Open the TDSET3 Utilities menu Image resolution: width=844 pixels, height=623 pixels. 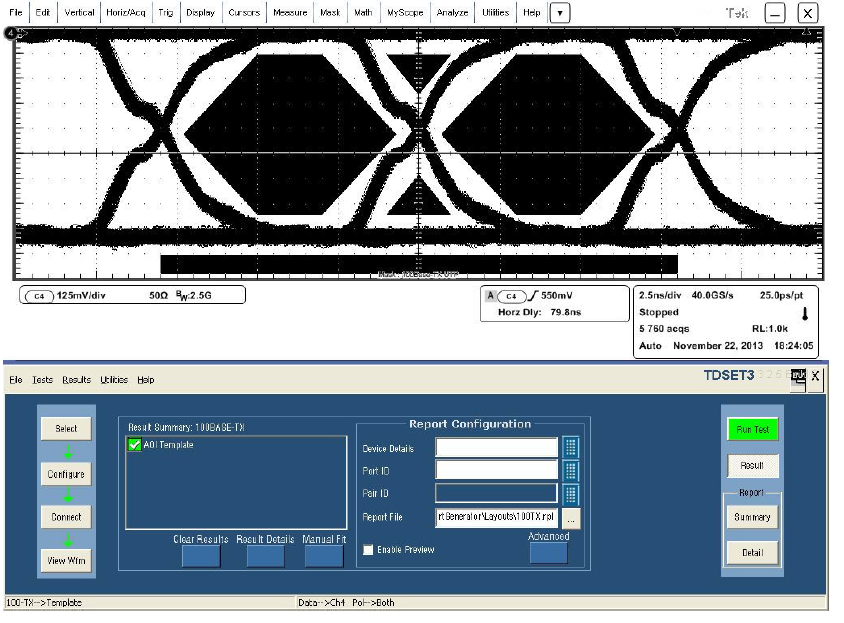pyautogui.click(x=114, y=380)
